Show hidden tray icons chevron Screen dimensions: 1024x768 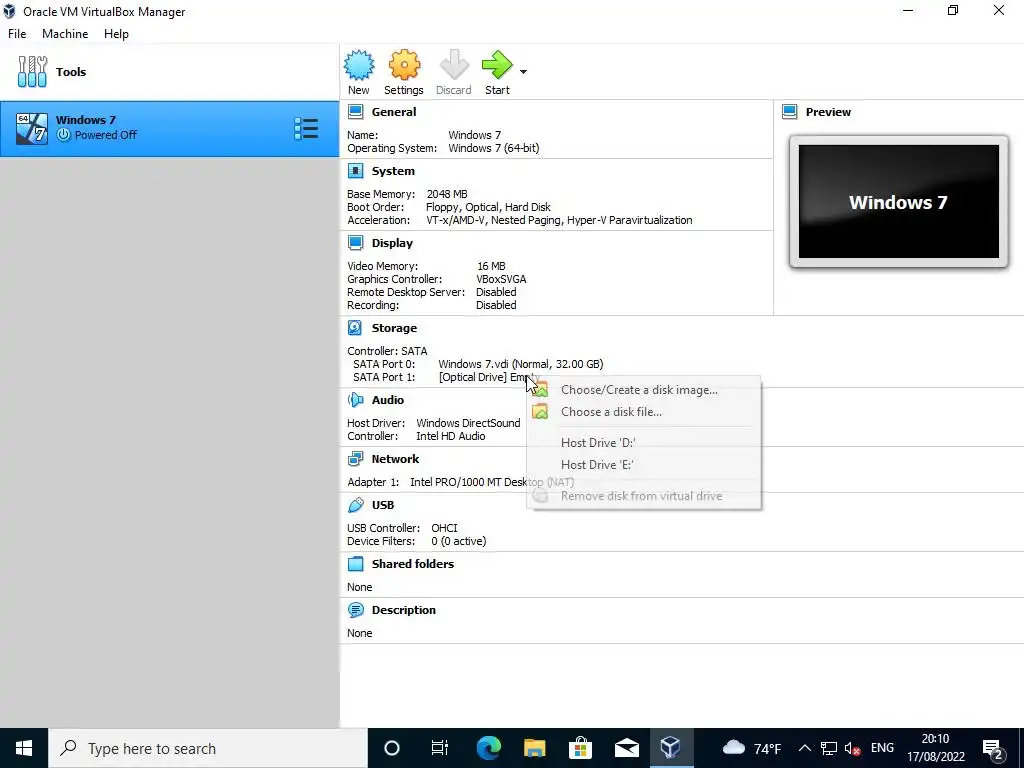(805, 748)
